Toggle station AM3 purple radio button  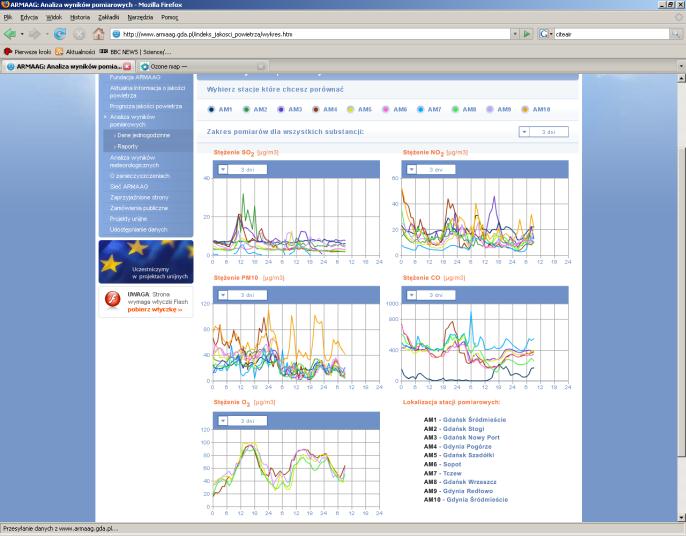tap(281, 109)
